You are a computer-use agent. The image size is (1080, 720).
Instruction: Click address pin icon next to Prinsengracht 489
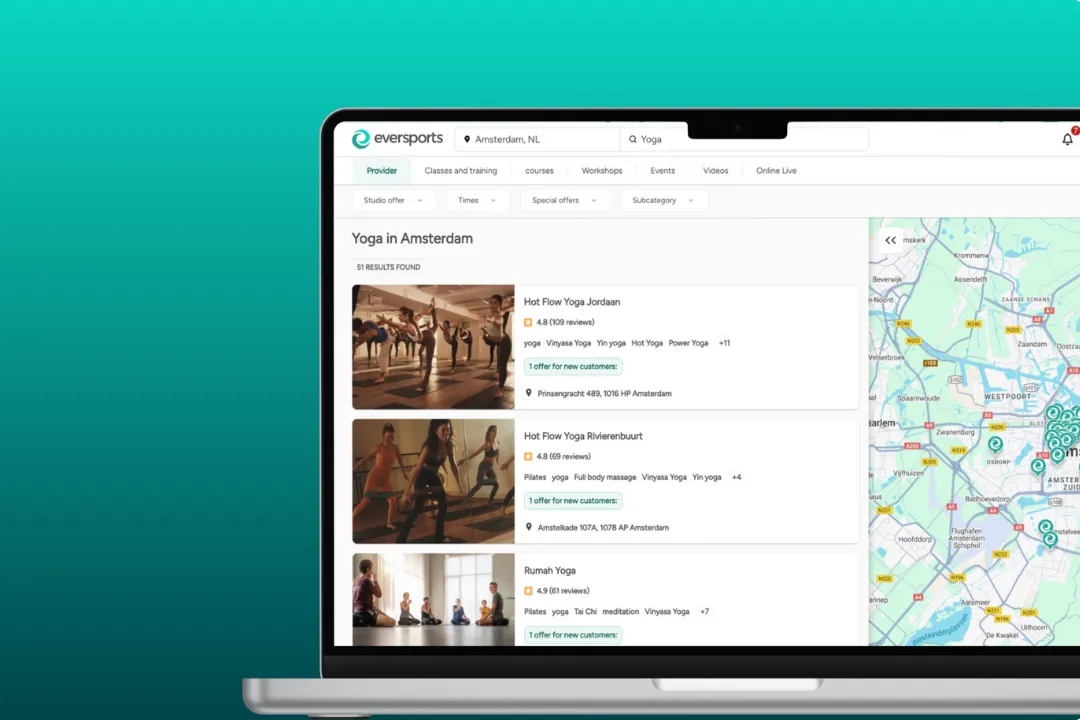(528, 393)
